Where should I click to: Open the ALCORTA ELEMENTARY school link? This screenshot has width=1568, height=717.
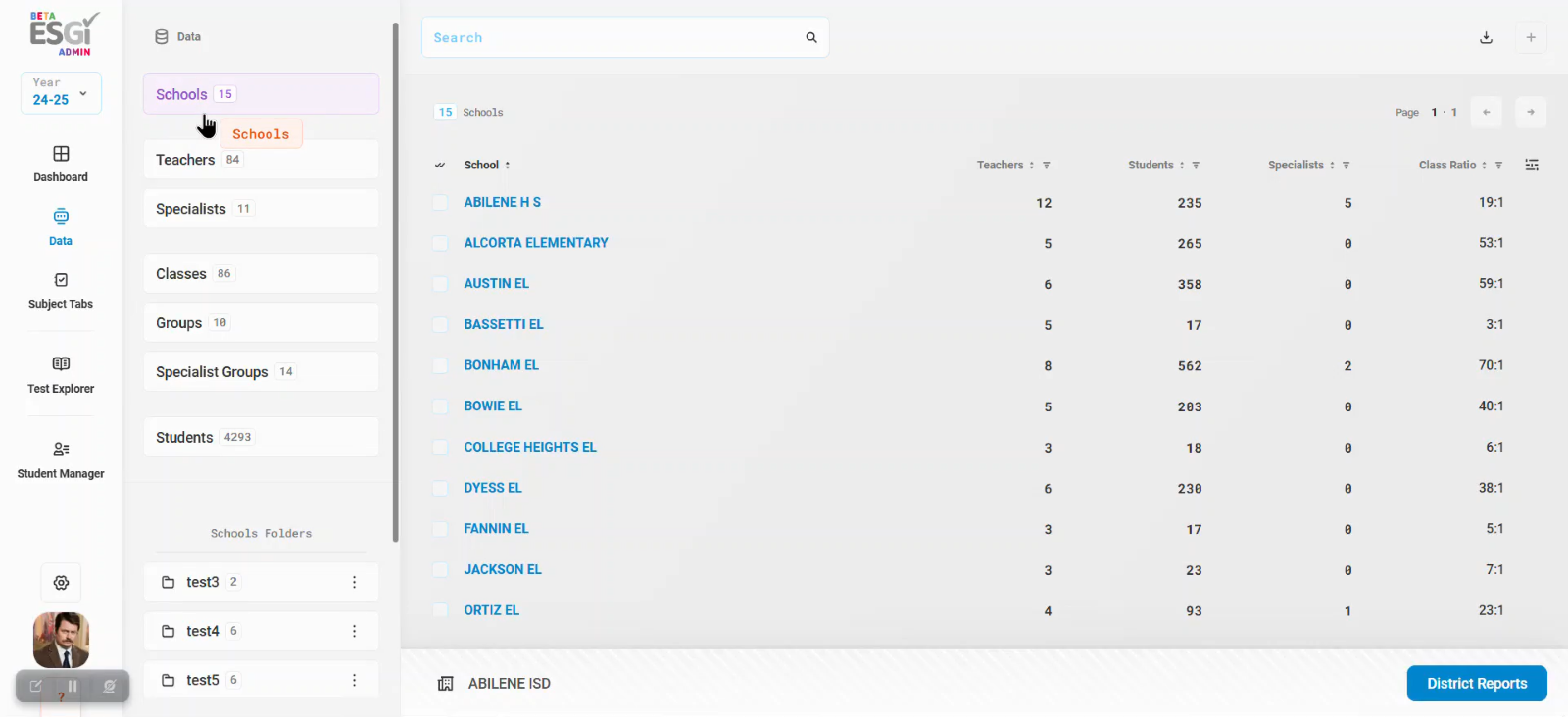click(535, 243)
